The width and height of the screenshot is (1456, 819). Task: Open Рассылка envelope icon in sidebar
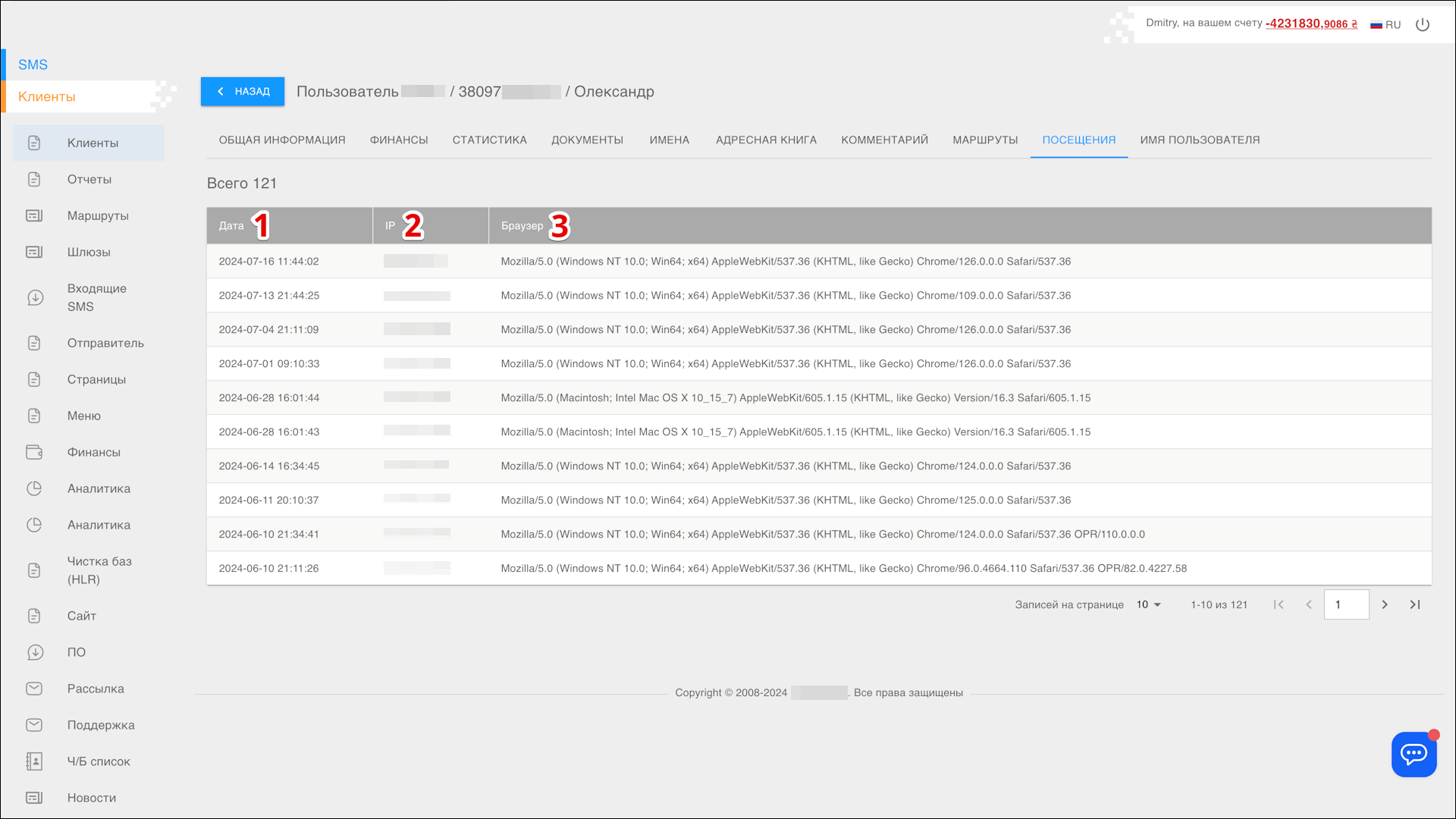pos(35,689)
